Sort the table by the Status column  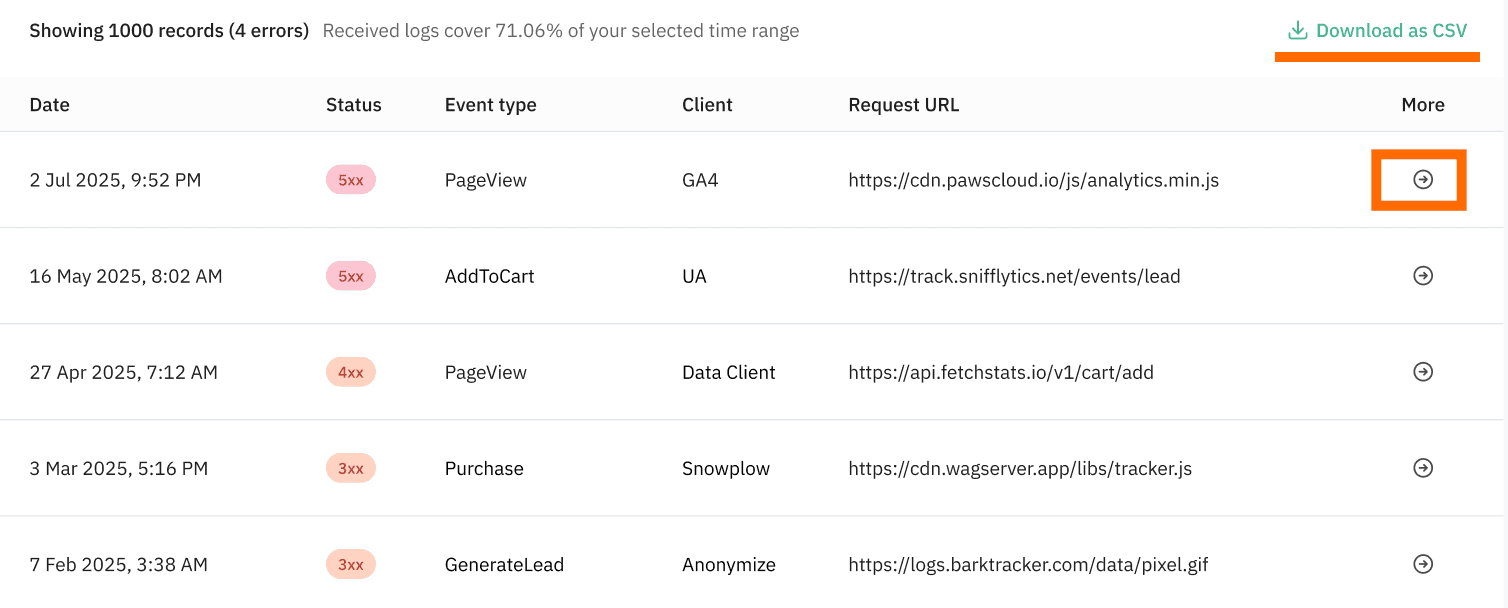tap(353, 104)
